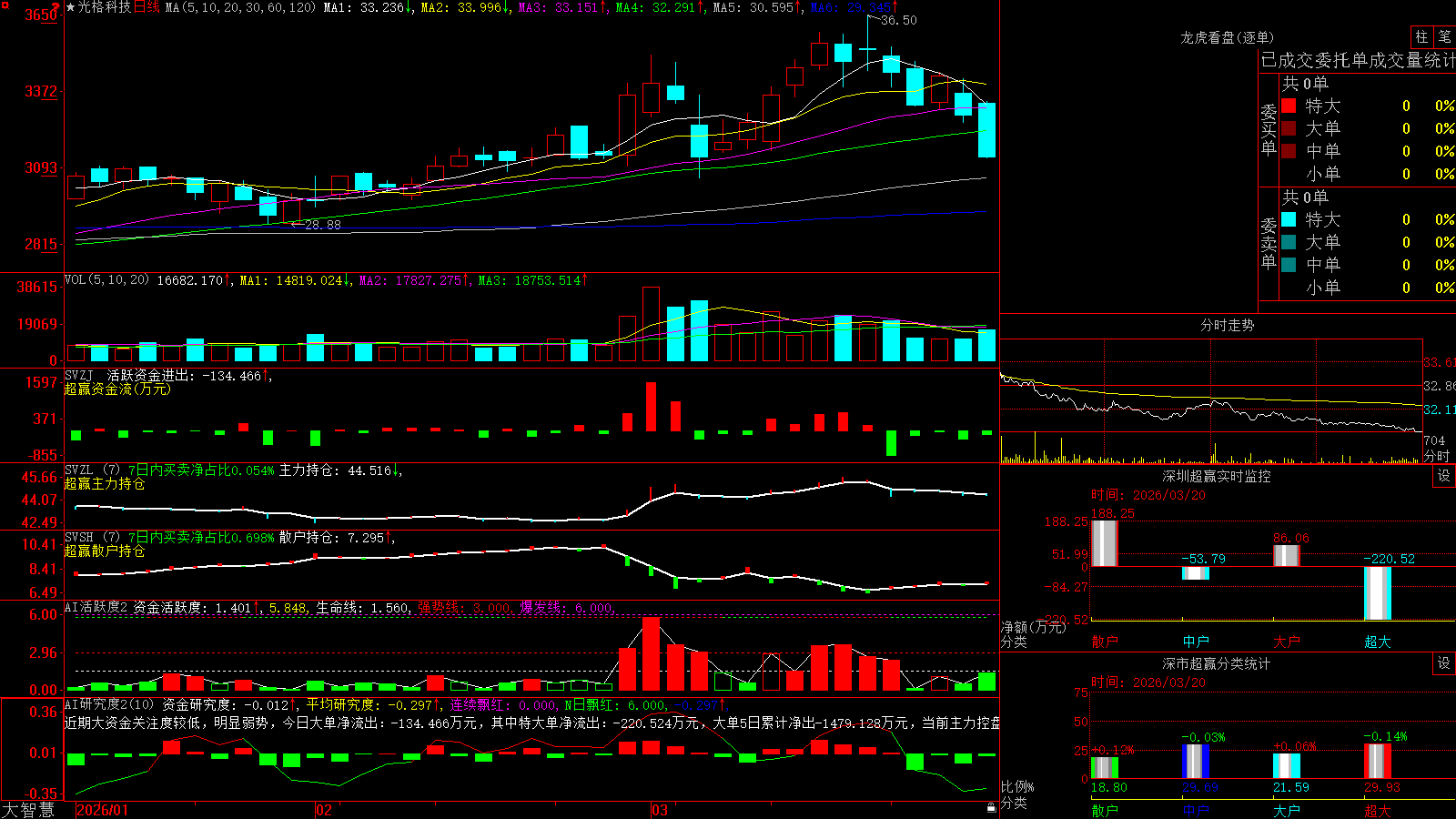The height and width of the screenshot is (819, 1456).
Task: Click the red 特大 buy-order color swatch
Action: [1289, 106]
